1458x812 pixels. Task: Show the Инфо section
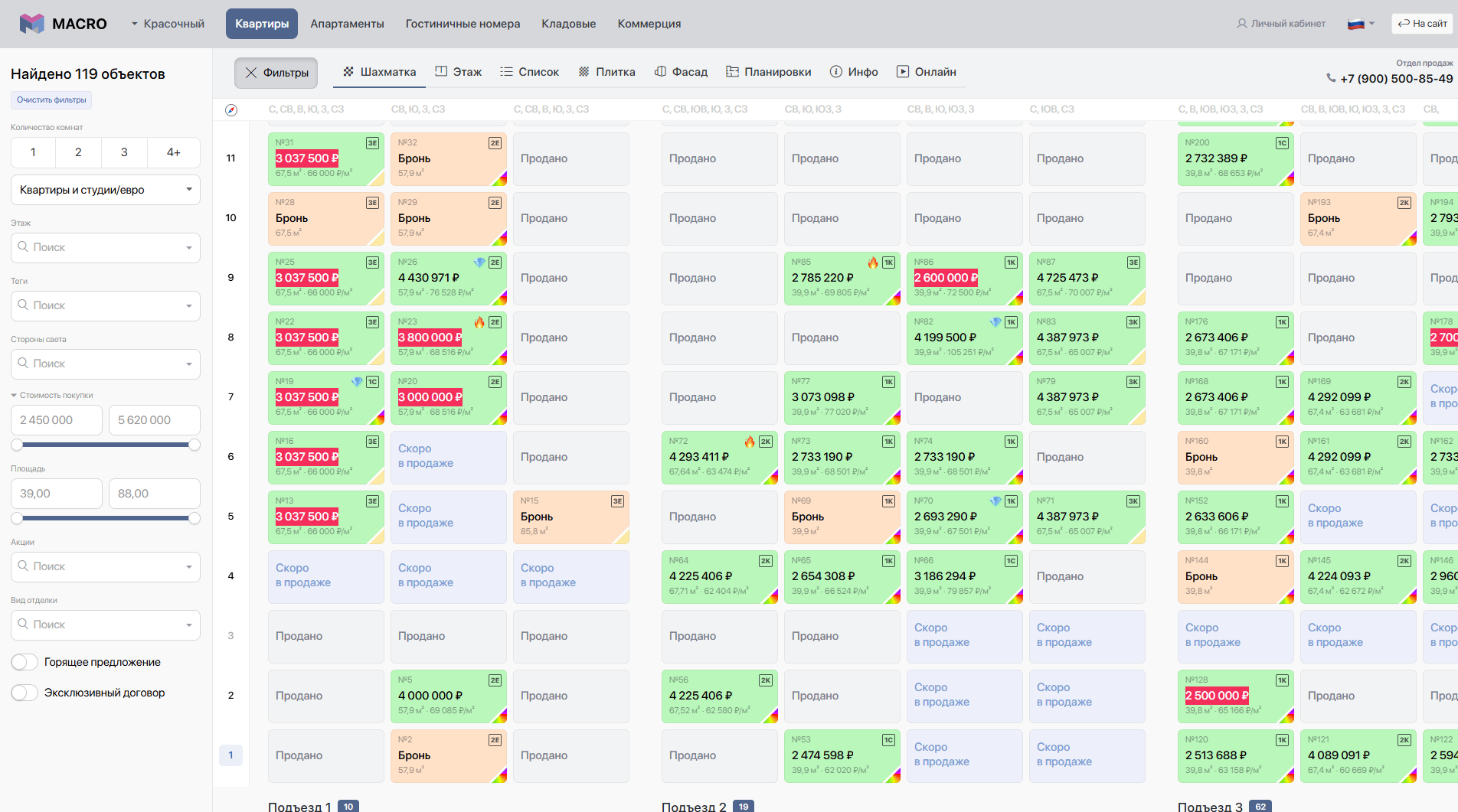(x=854, y=72)
